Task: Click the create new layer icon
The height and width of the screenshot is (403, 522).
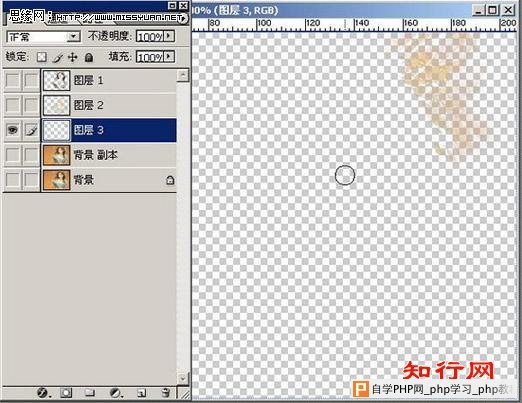Action: point(141,393)
